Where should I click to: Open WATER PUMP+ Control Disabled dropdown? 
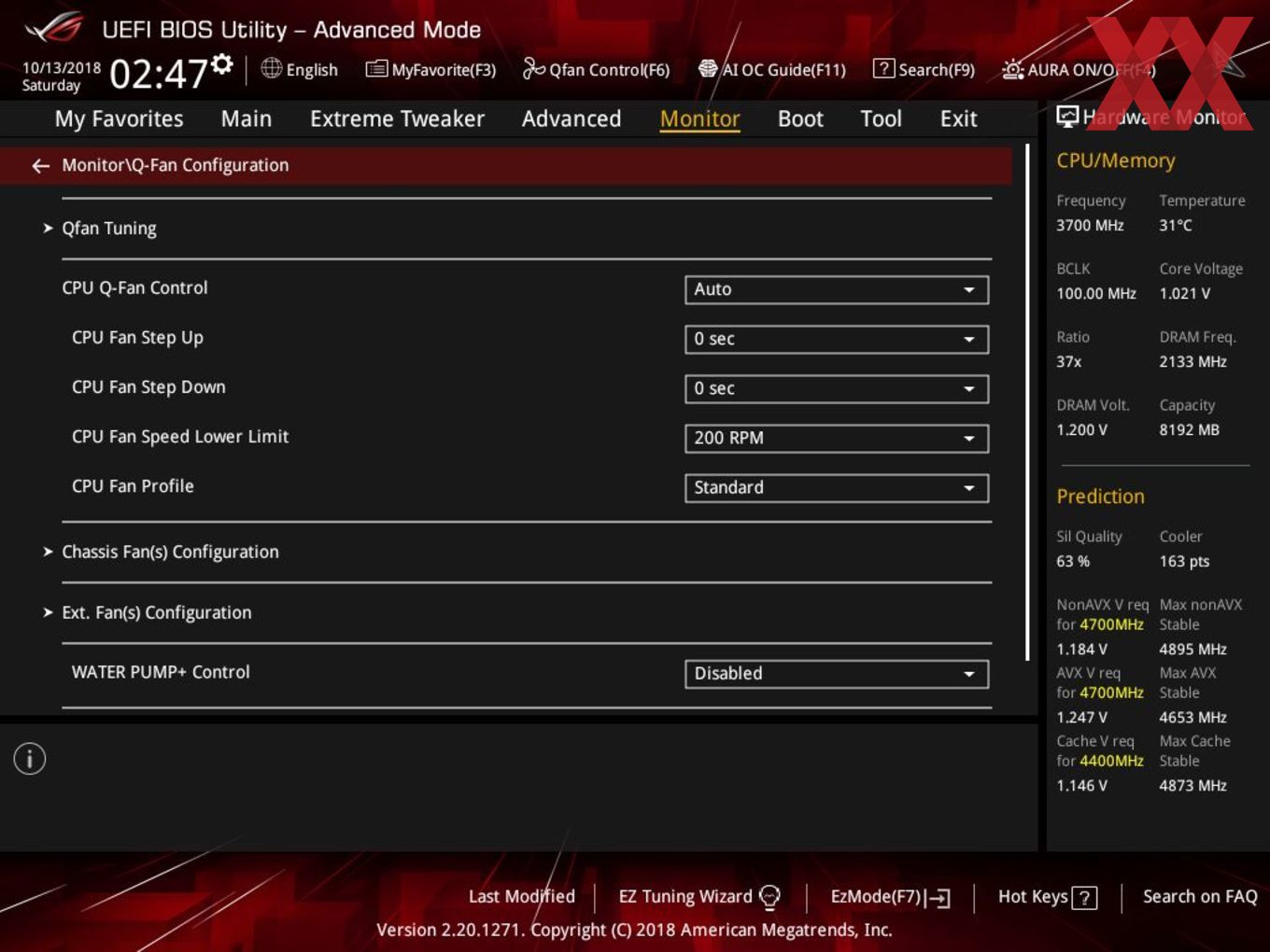click(x=837, y=673)
